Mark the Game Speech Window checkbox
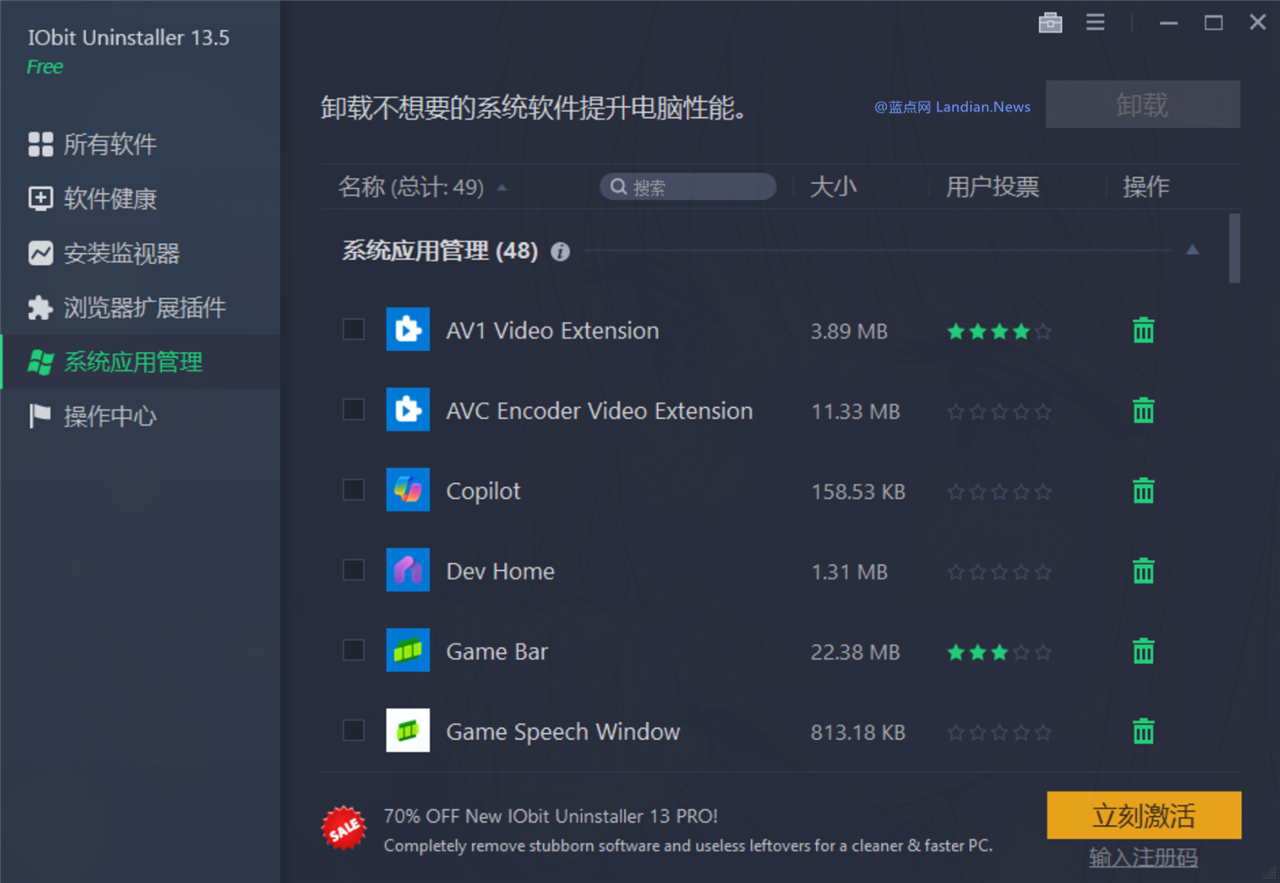 (x=354, y=730)
